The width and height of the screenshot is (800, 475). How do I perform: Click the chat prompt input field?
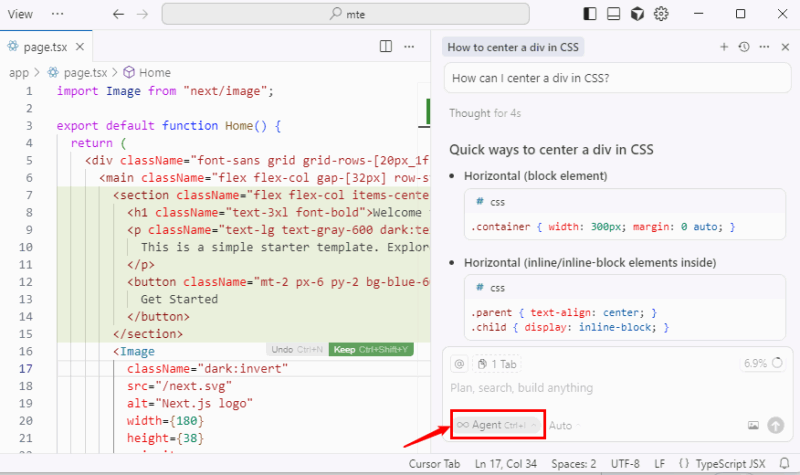pyautogui.click(x=600, y=387)
